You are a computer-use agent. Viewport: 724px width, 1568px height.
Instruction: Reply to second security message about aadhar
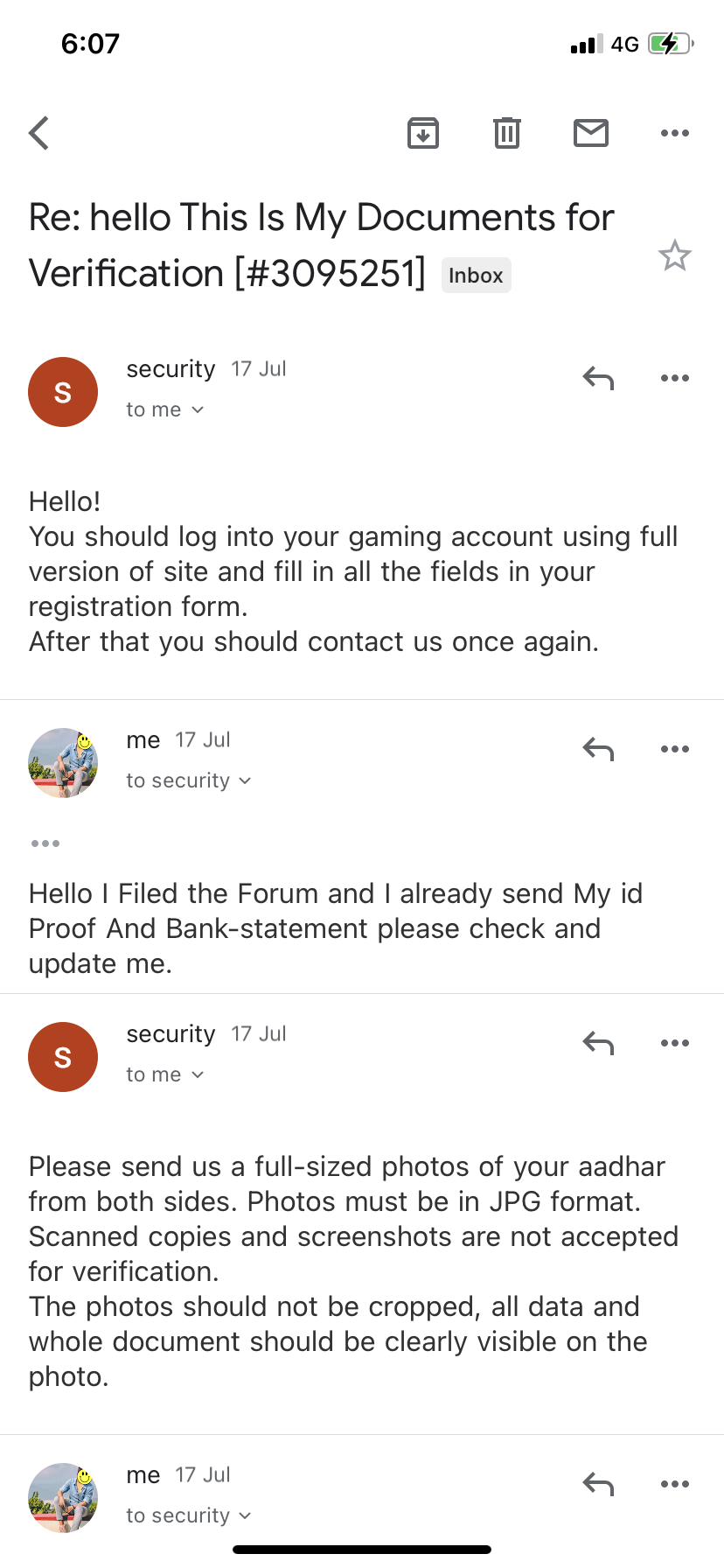pos(599,1043)
